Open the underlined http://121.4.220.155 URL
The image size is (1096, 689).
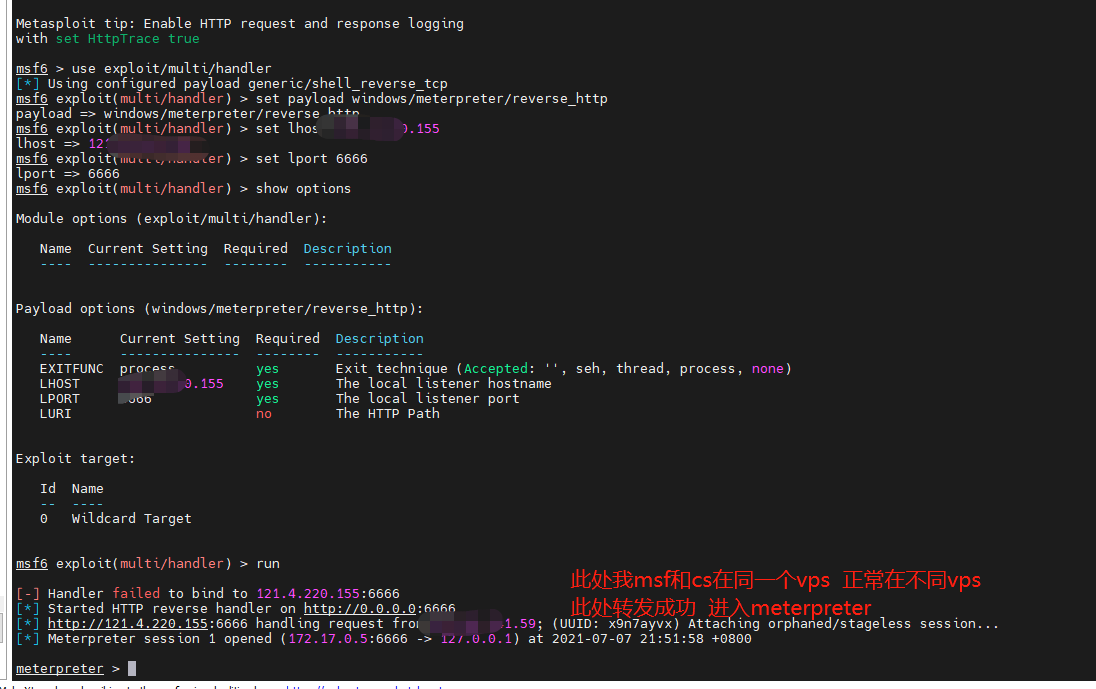pos(128,623)
